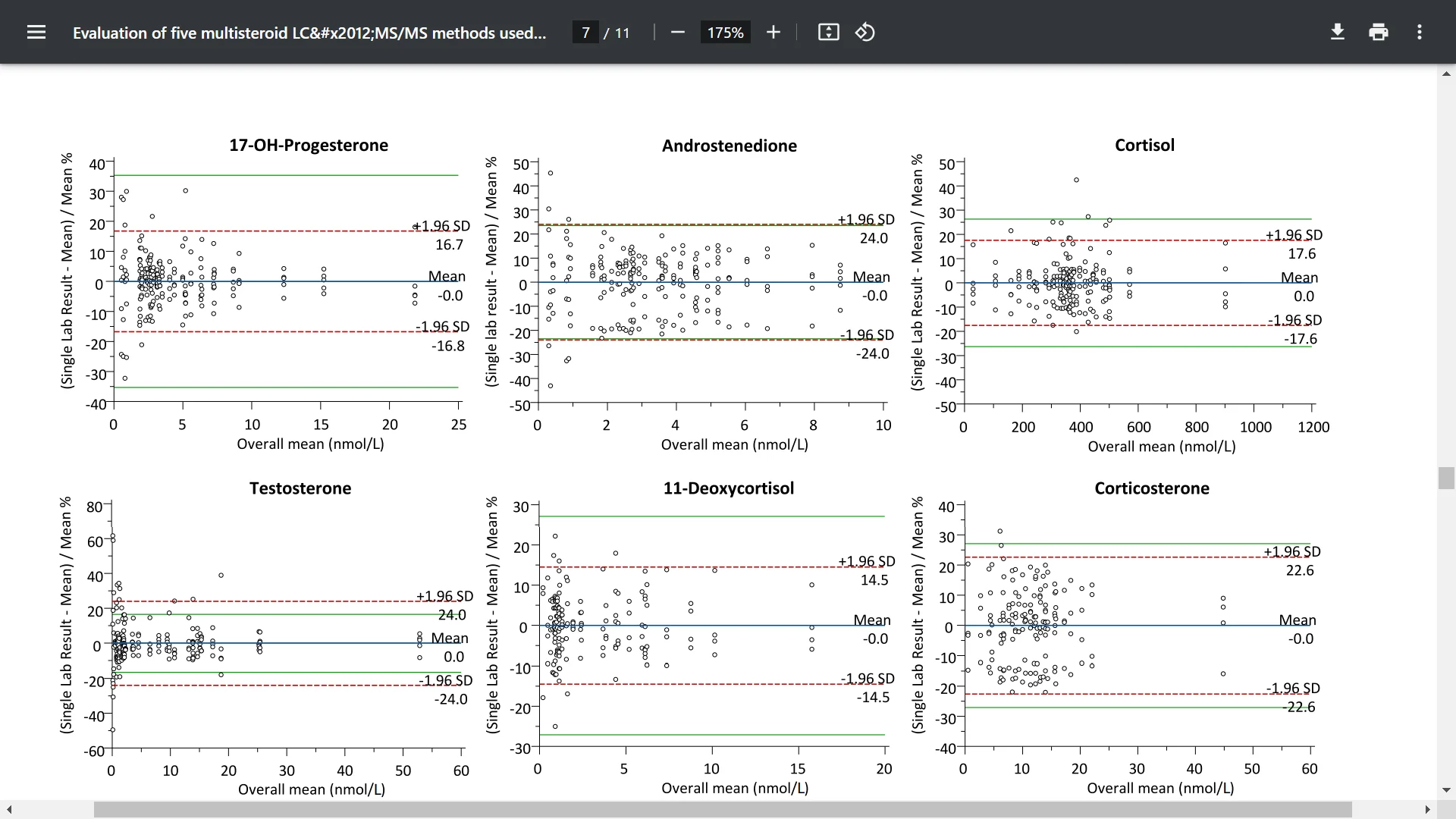This screenshot has width=1456, height=819.
Task: Click 'Mean' label in Cortisol chart
Action: (1299, 278)
